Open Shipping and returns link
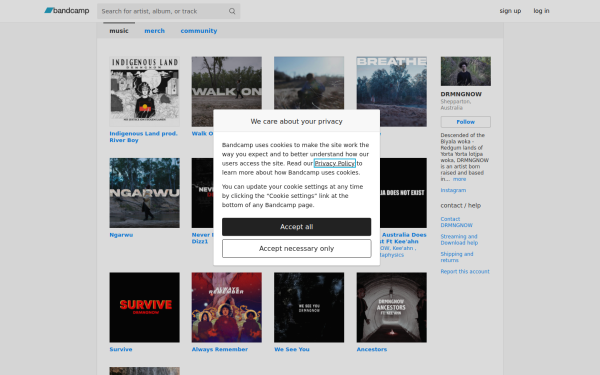 click(457, 257)
